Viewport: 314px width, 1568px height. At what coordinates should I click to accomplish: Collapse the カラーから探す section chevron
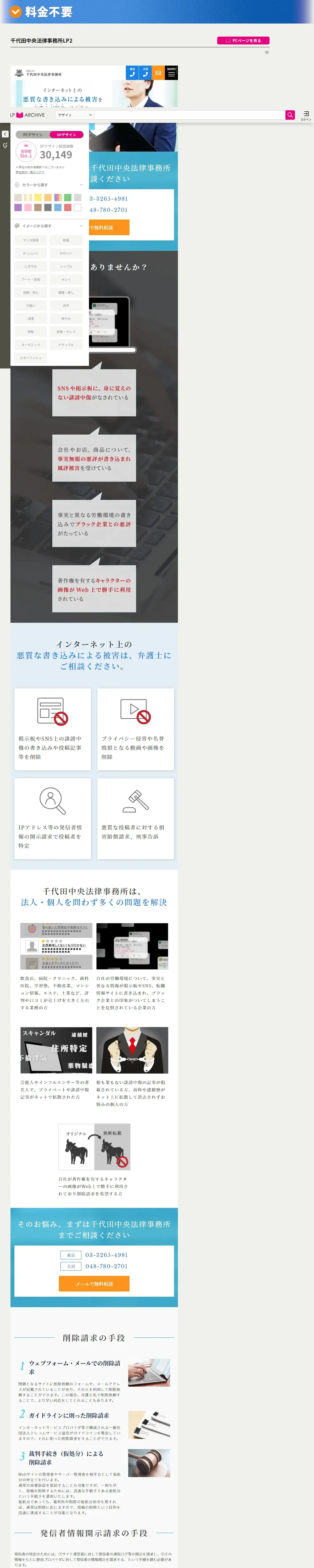81,185
